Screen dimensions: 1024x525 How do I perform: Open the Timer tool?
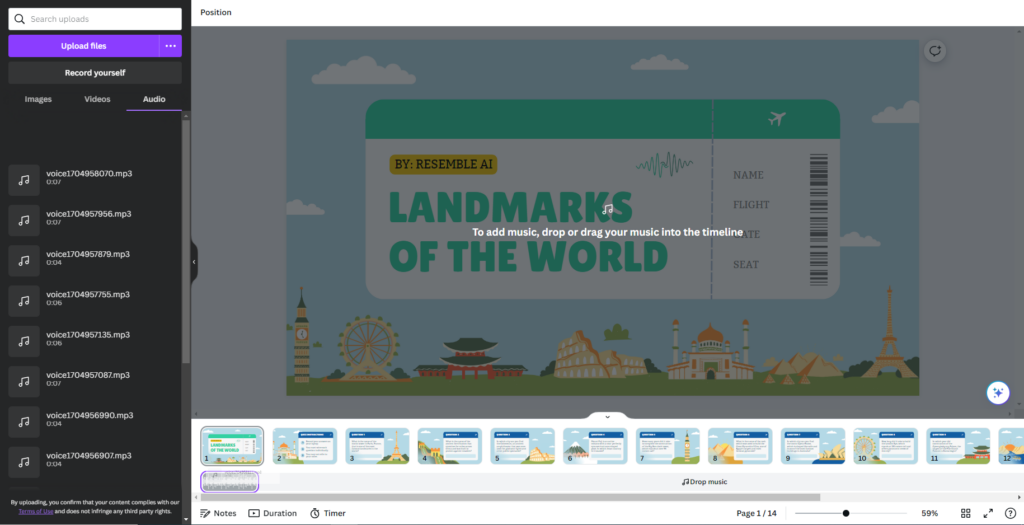327,513
